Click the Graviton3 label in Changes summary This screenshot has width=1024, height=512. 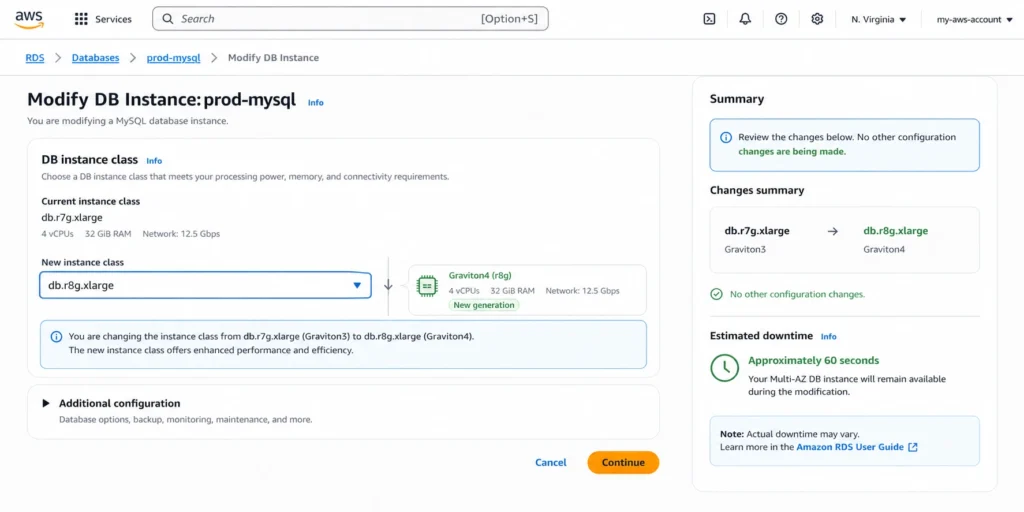(x=746, y=249)
